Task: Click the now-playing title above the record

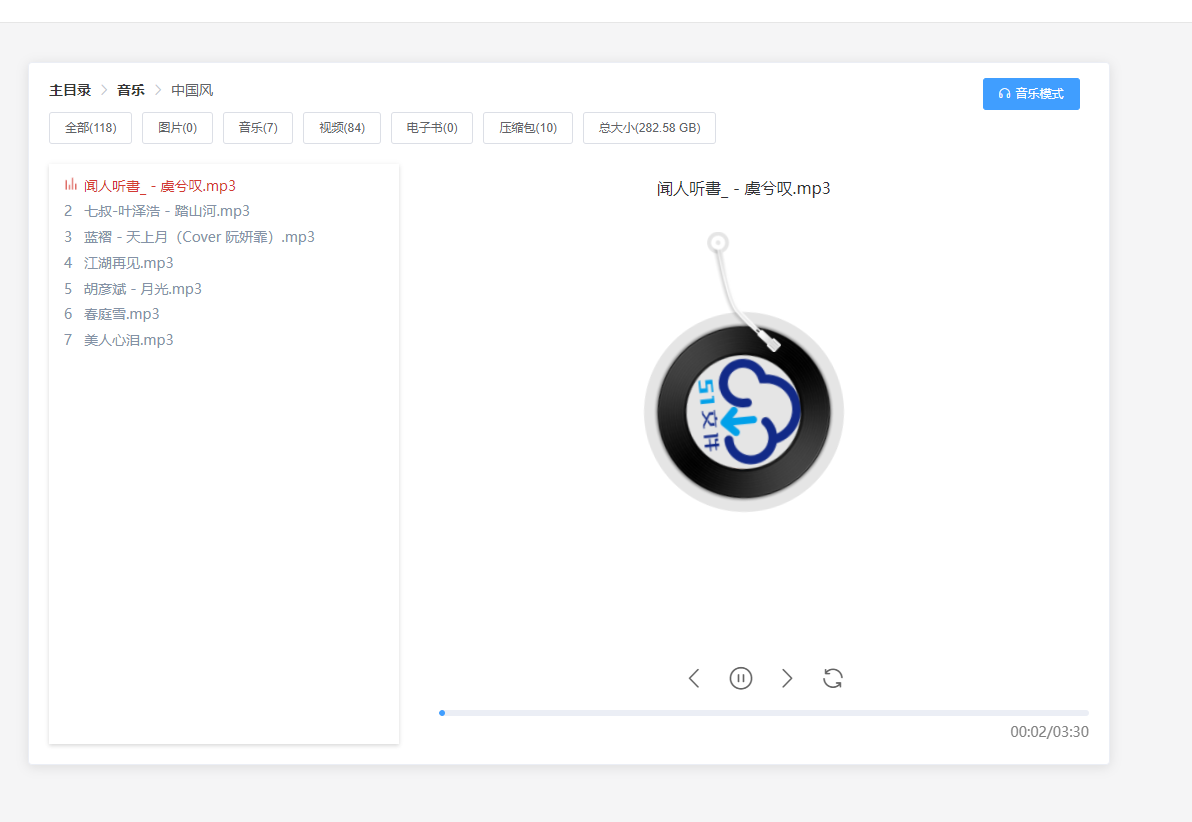Action: [x=743, y=189]
